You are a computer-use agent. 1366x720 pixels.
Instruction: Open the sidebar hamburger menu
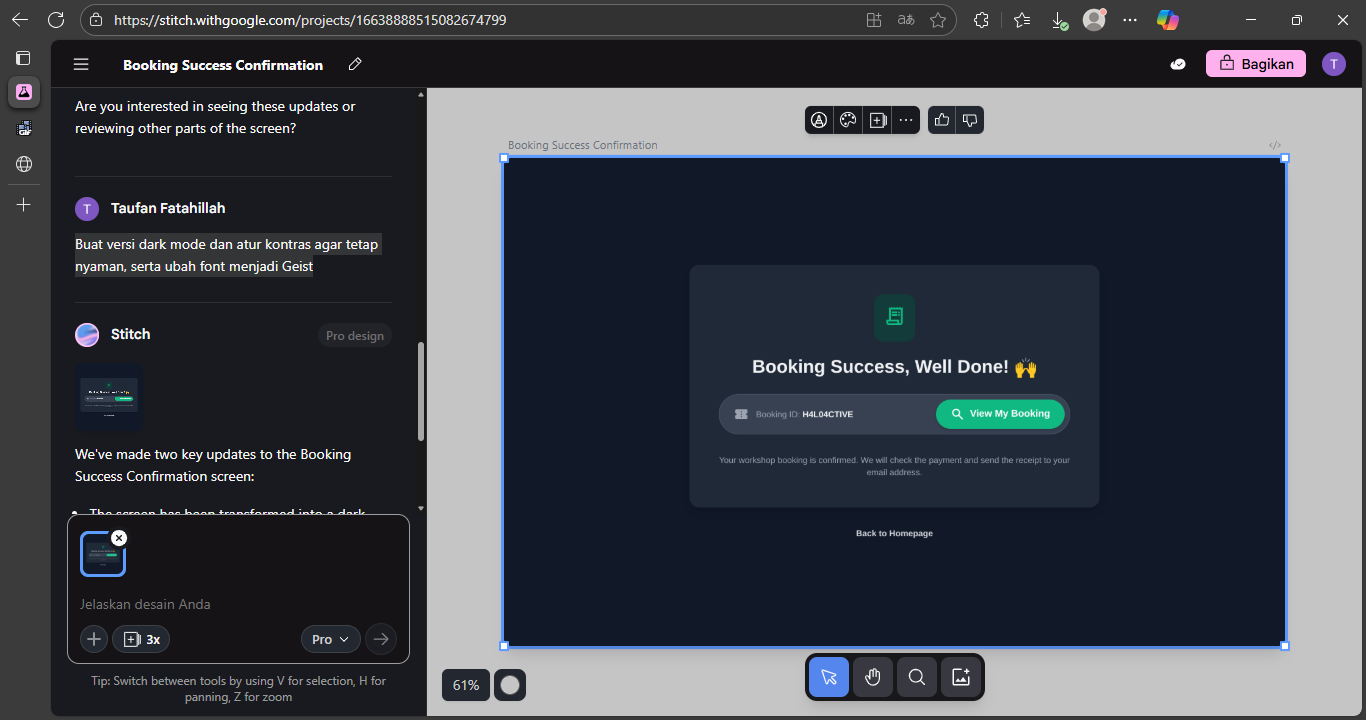click(x=80, y=63)
